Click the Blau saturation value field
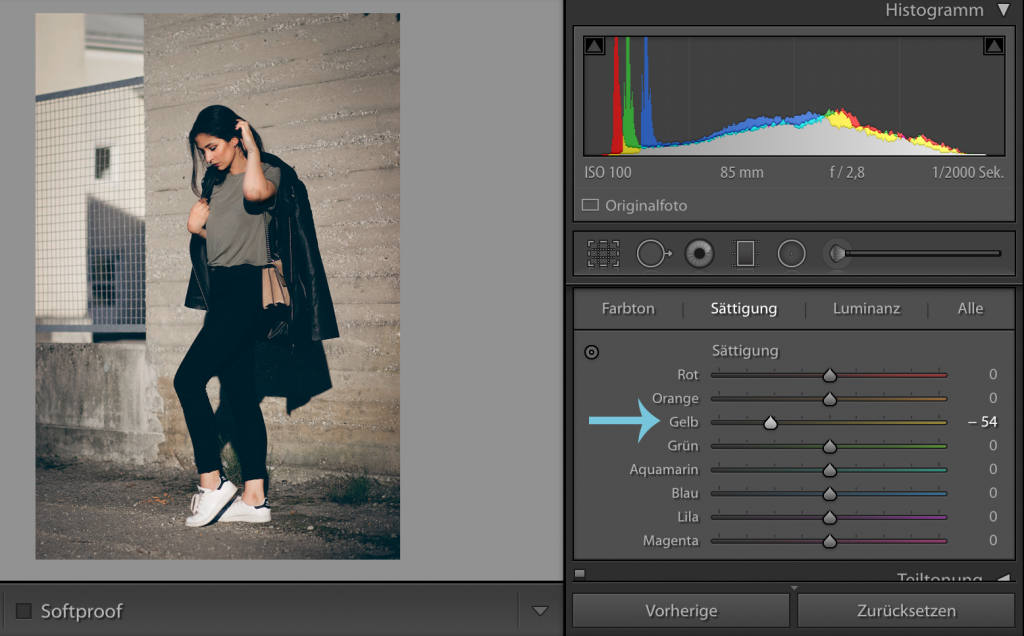The width and height of the screenshot is (1024, 636). 993,493
